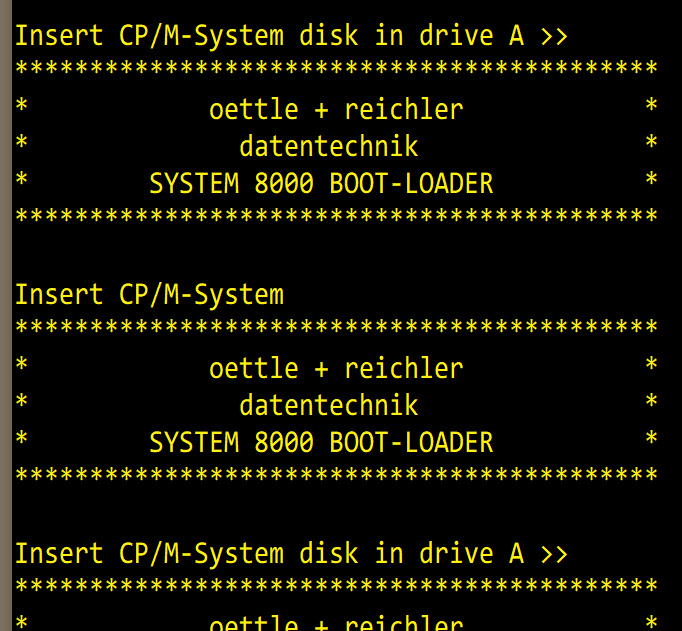Click "SYSTEM 8000 BOOT-LOADER" in the second banner
This screenshot has width=682, height=631.
click(321, 442)
